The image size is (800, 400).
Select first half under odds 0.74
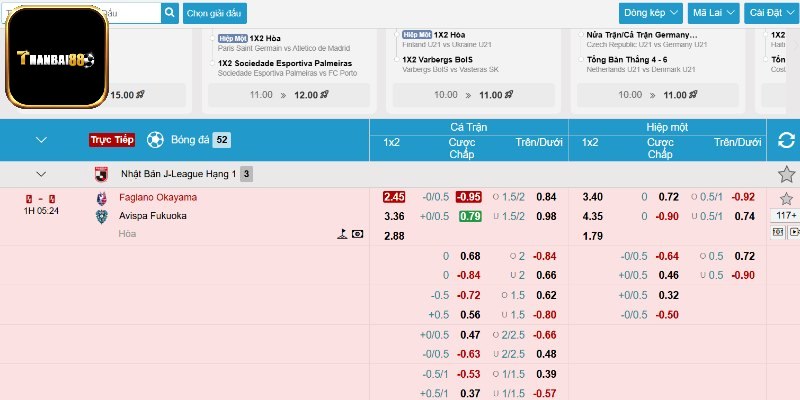(744, 216)
